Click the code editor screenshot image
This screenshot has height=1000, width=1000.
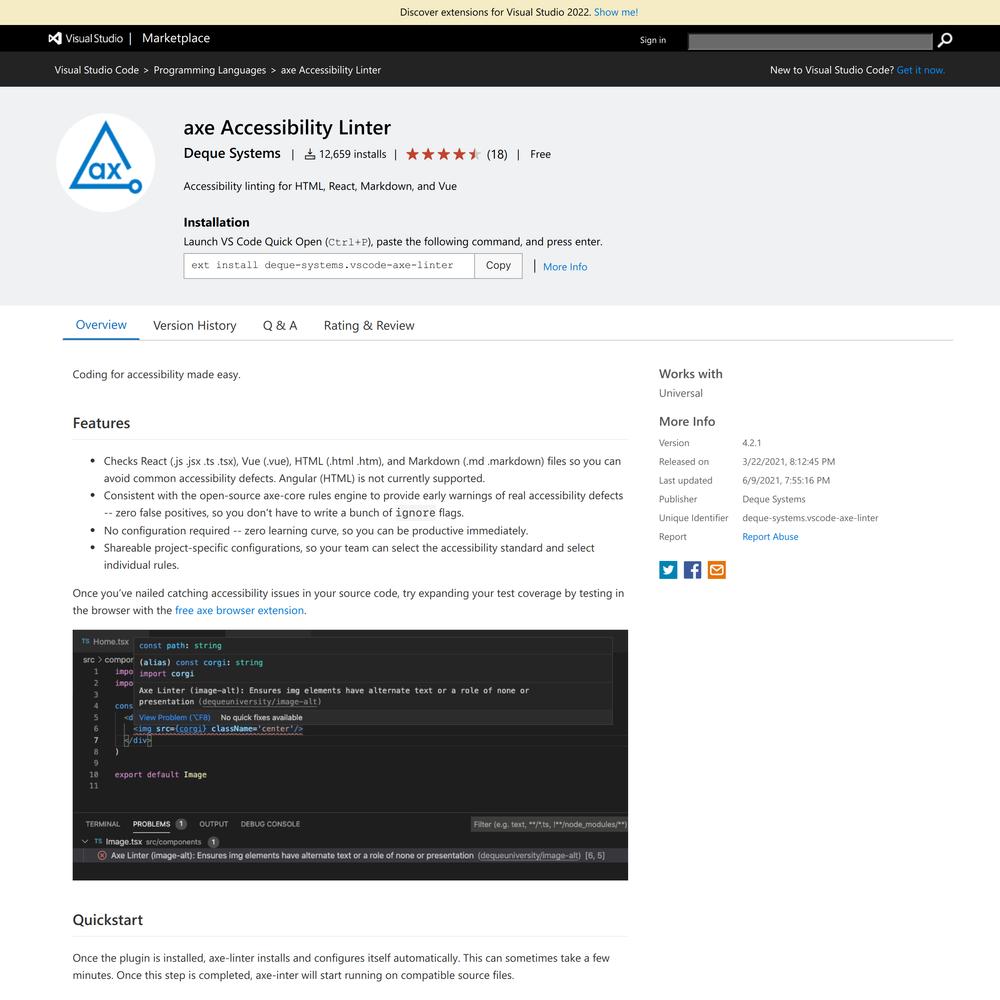[x=350, y=755]
